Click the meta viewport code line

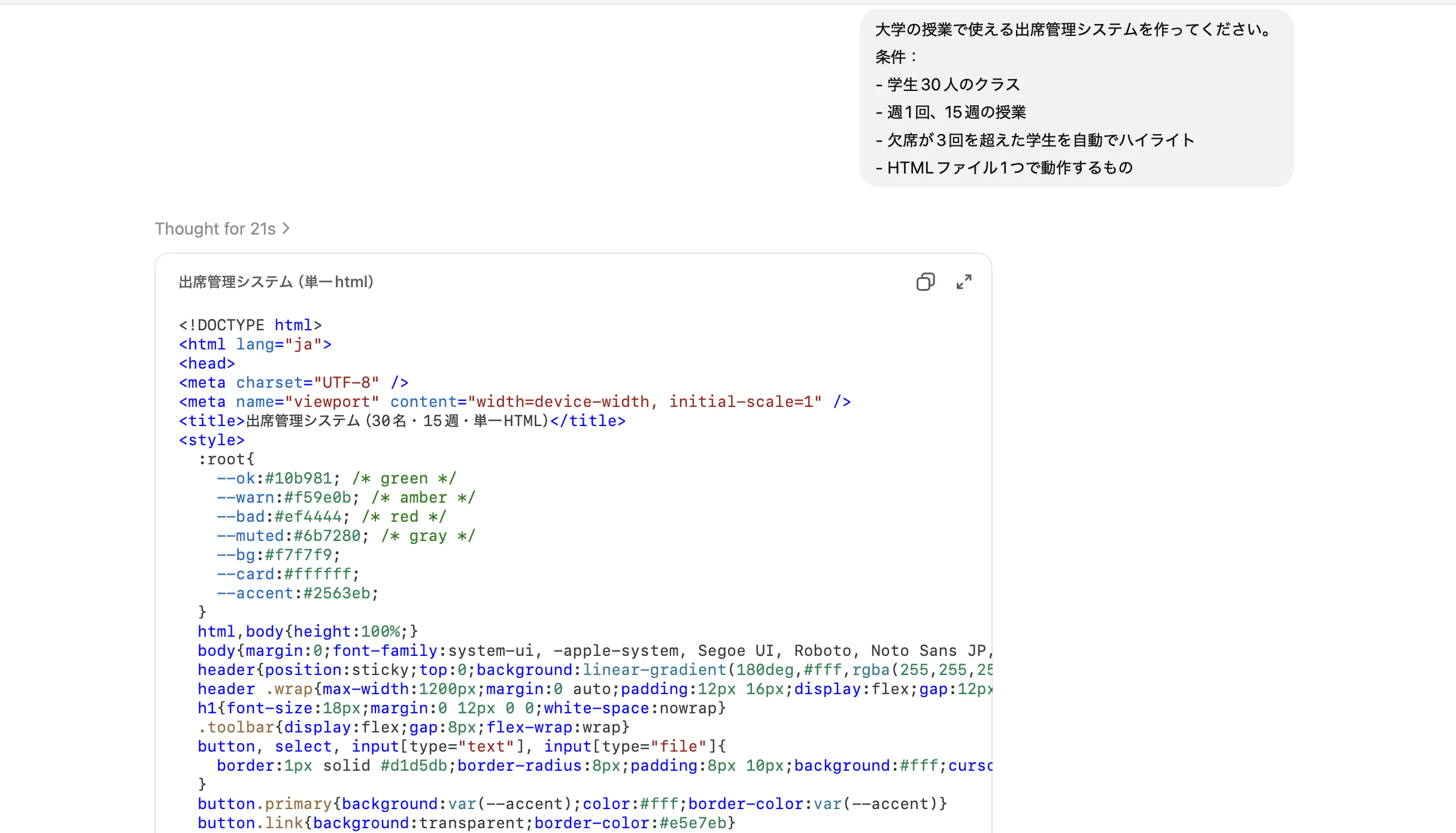(x=515, y=402)
